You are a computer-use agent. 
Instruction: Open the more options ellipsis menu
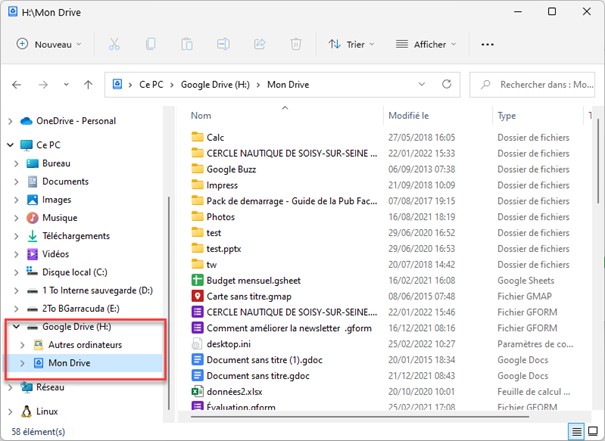tap(487, 45)
